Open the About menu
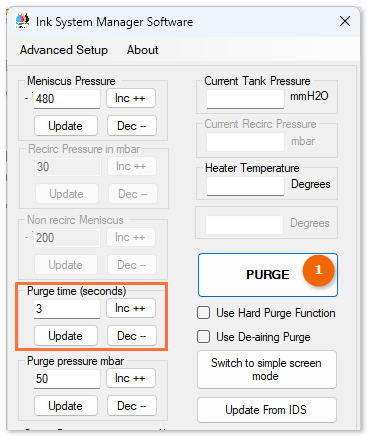This screenshot has height=440, width=371. (x=142, y=50)
